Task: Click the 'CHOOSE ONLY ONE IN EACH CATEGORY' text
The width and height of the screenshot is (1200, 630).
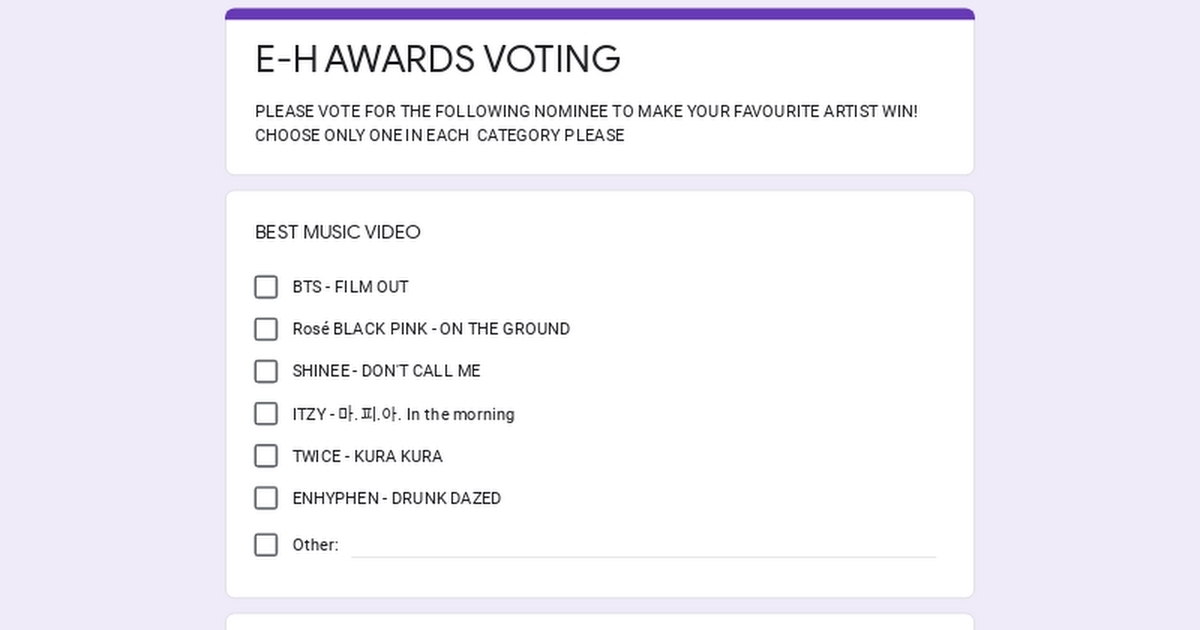Action: click(439, 135)
